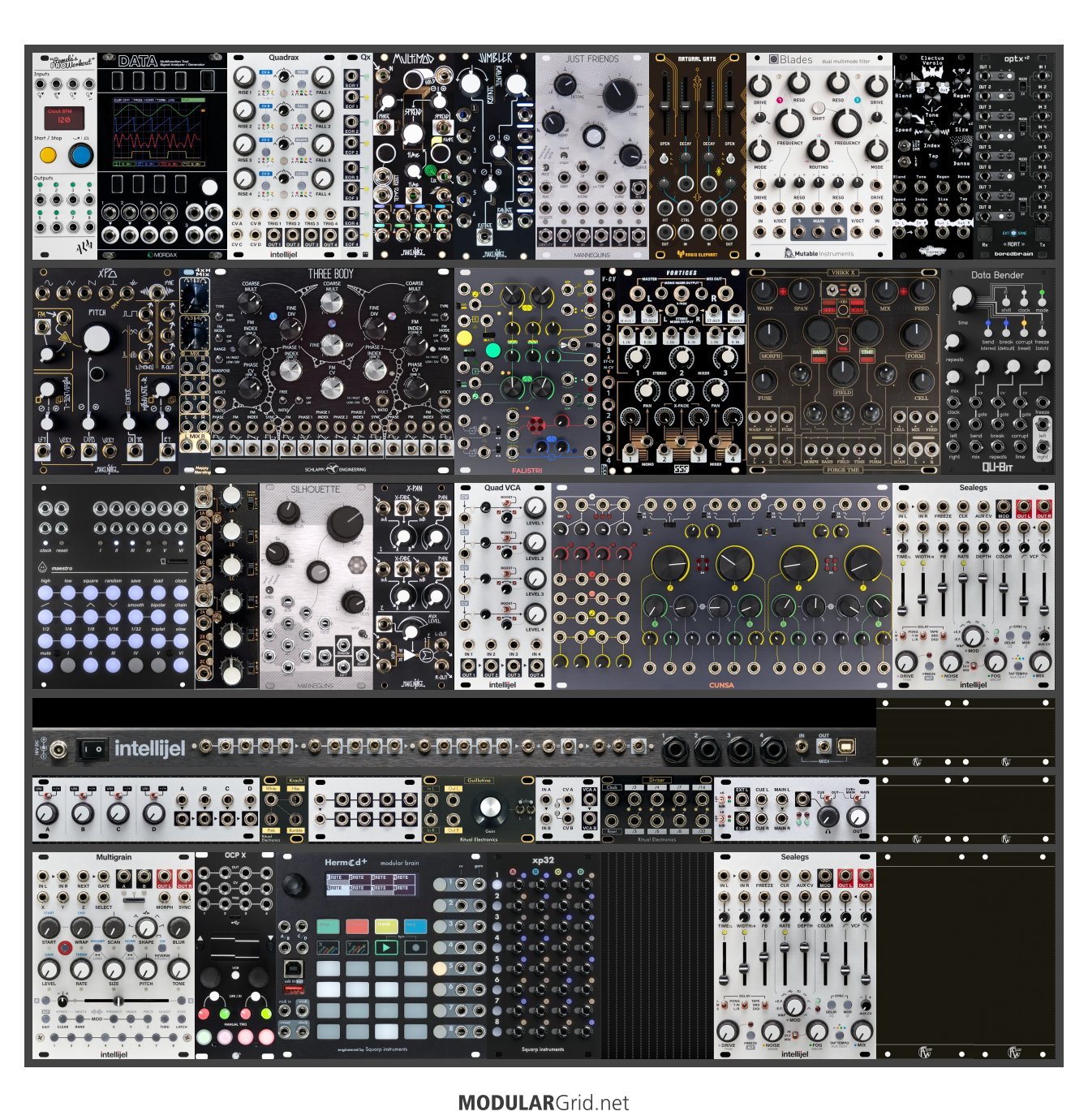Viewport: 1088px width, 1120px height.
Task: Click the Guillotine Gain knob
Action: tap(490, 808)
